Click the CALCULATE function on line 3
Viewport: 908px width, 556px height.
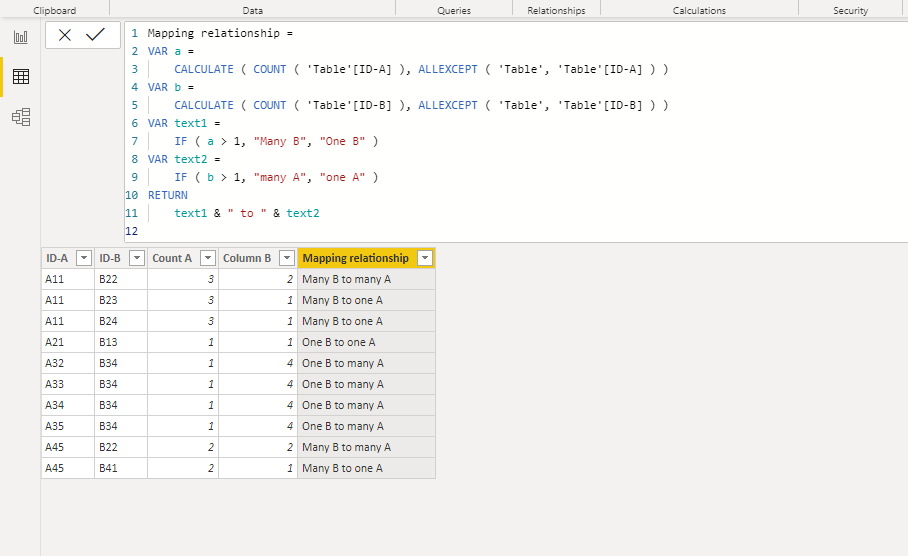coord(204,69)
